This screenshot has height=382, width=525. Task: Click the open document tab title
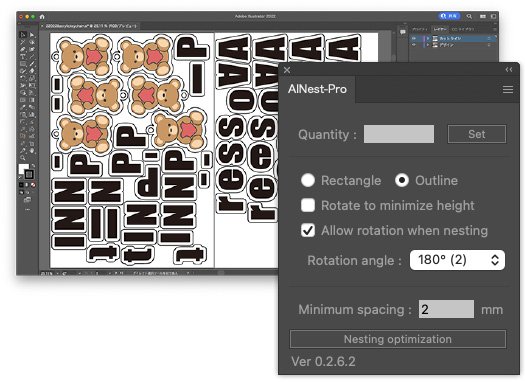point(90,26)
